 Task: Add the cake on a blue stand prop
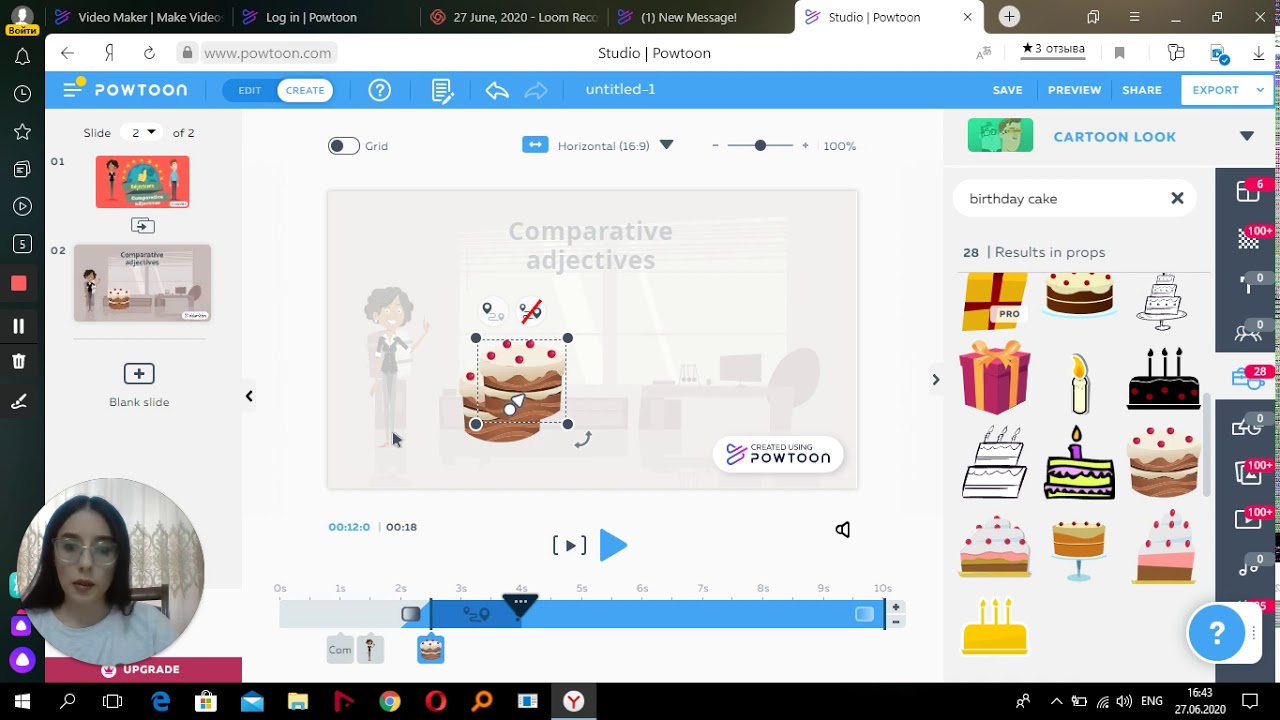coord(1079,548)
